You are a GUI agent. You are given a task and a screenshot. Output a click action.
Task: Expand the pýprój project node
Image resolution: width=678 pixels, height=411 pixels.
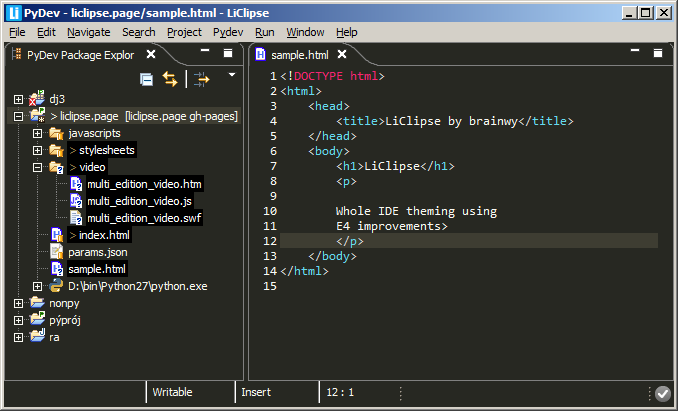(x=18, y=320)
